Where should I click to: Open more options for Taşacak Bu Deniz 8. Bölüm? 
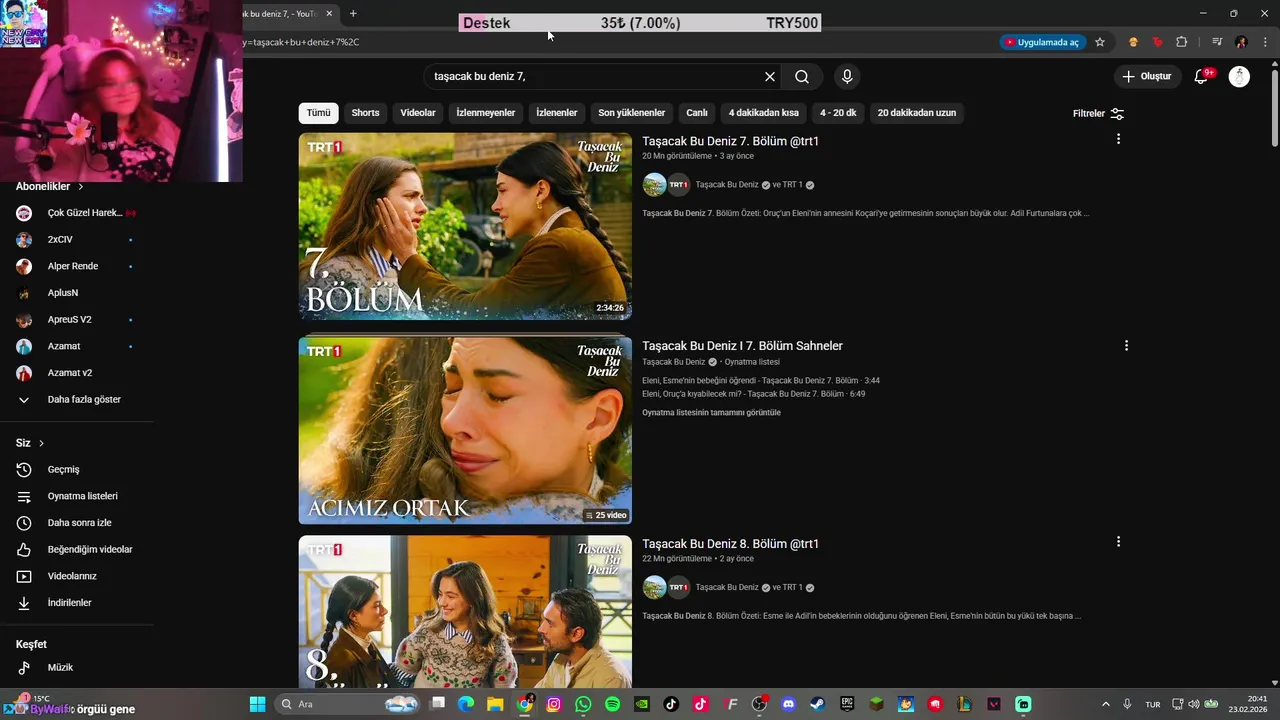point(1118,541)
